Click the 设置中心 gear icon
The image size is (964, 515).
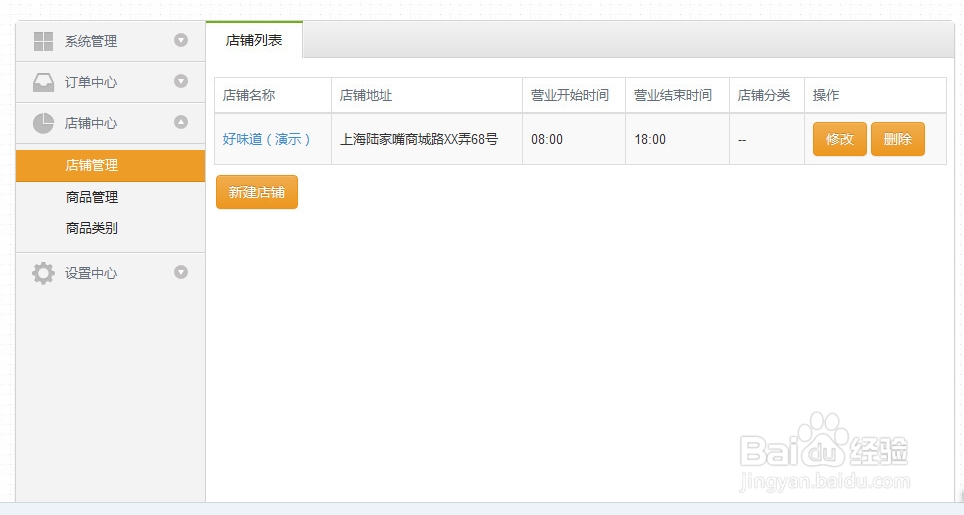[43, 273]
